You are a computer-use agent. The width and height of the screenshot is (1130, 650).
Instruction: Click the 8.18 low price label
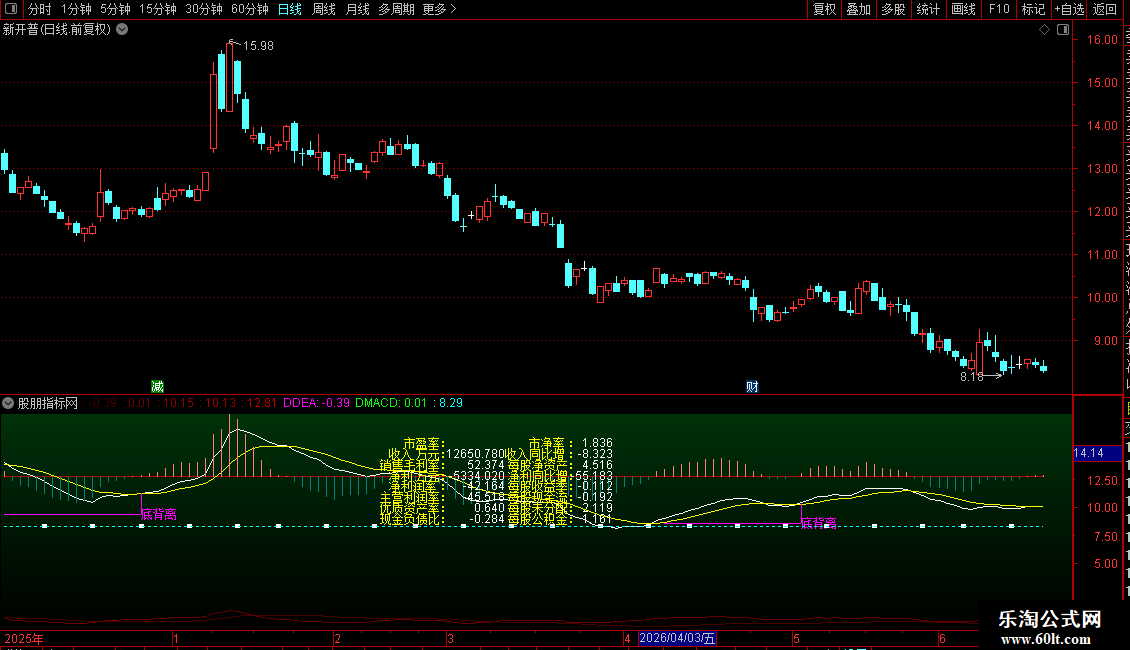pos(971,377)
